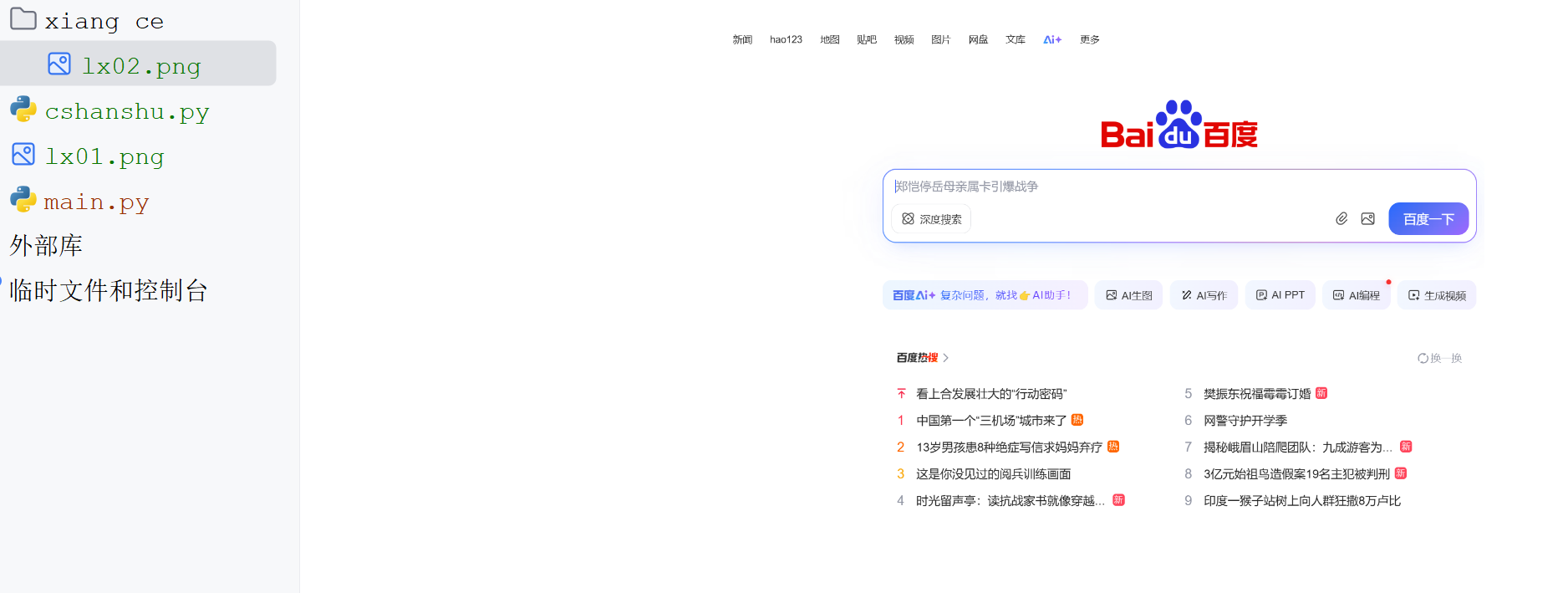Open the xiang ce folder
1568x593 pixels.
pos(104,21)
